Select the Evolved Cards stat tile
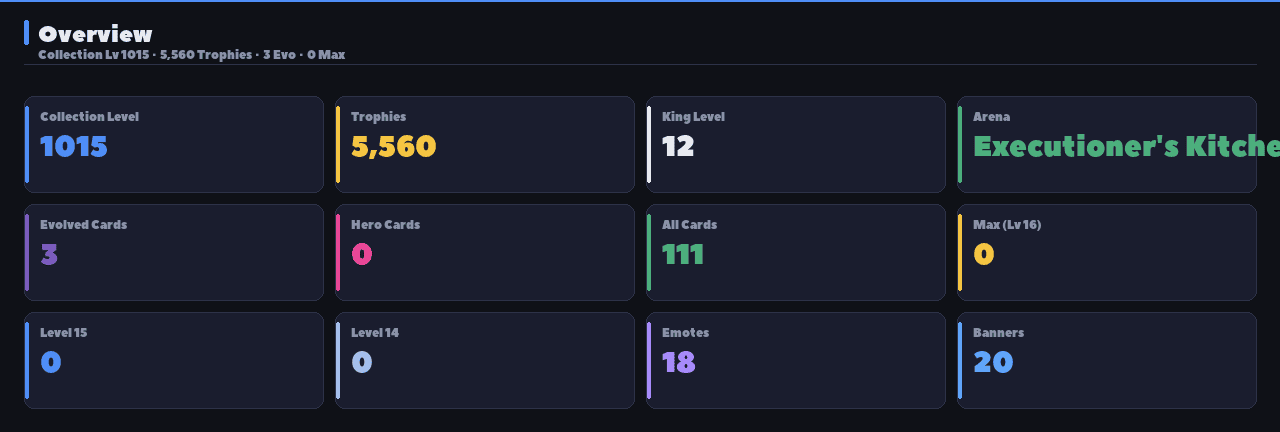Viewport: 1280px width, 432px height. [x=174, y=252]
